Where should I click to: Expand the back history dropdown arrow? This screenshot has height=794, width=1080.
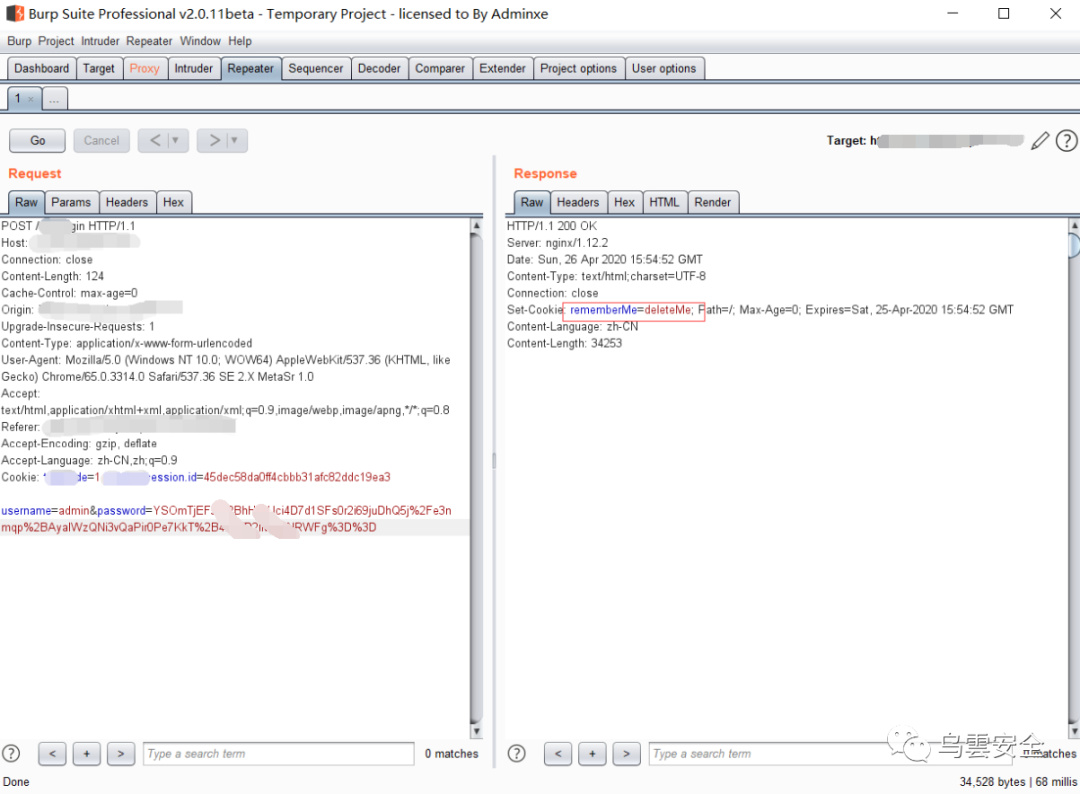176,140
